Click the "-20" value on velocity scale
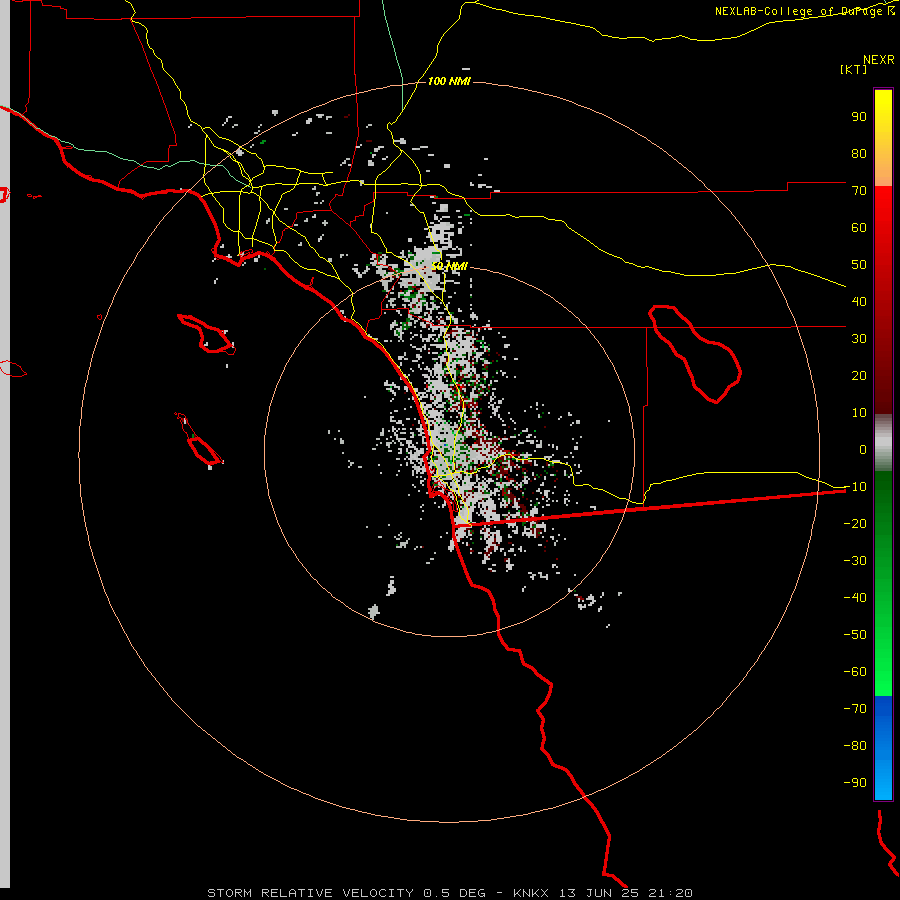This screenshot has width=900, height=900. pyautogui.click(x=855, y=523)
